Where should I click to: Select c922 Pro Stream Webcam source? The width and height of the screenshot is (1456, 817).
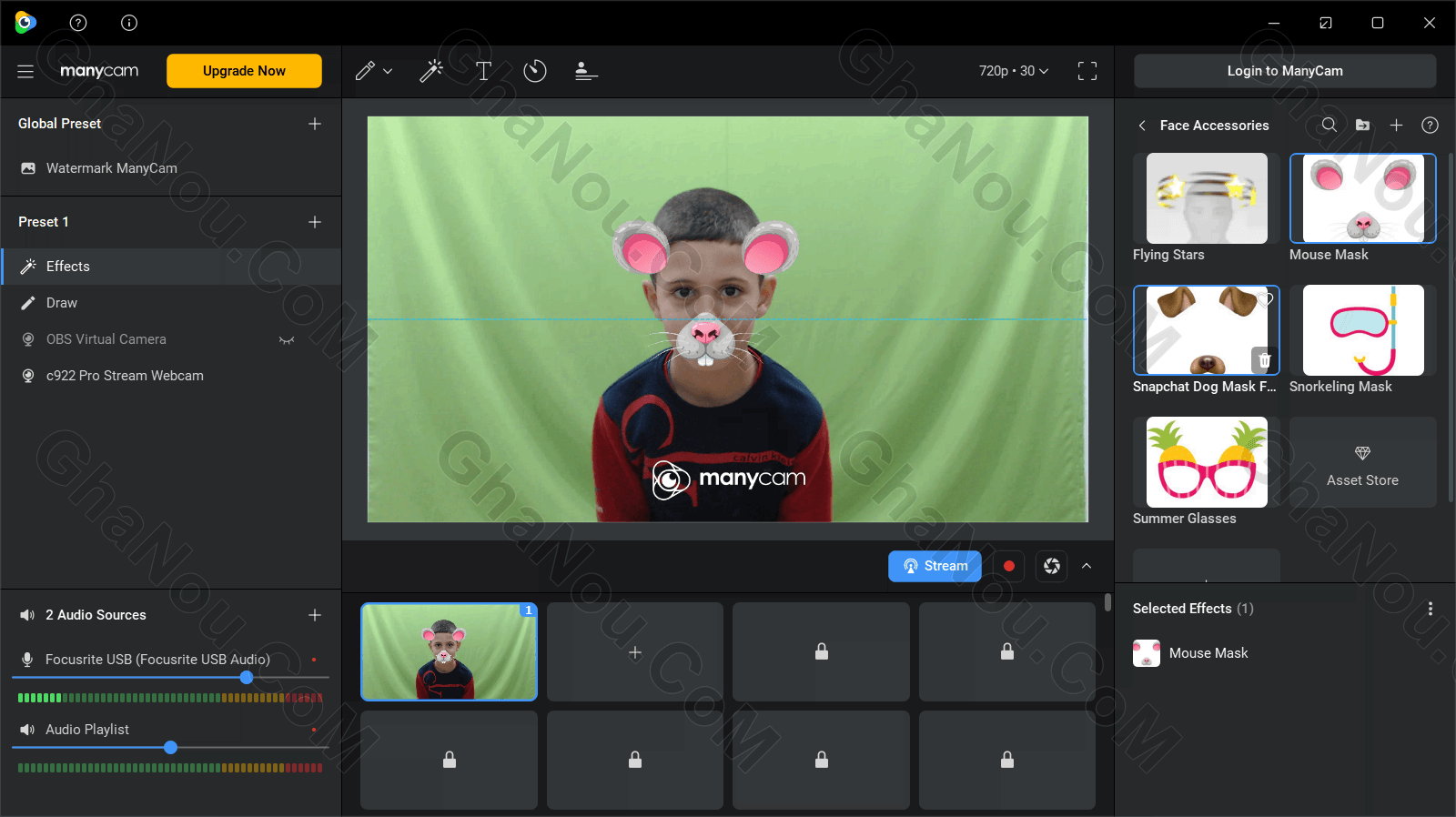171,376
